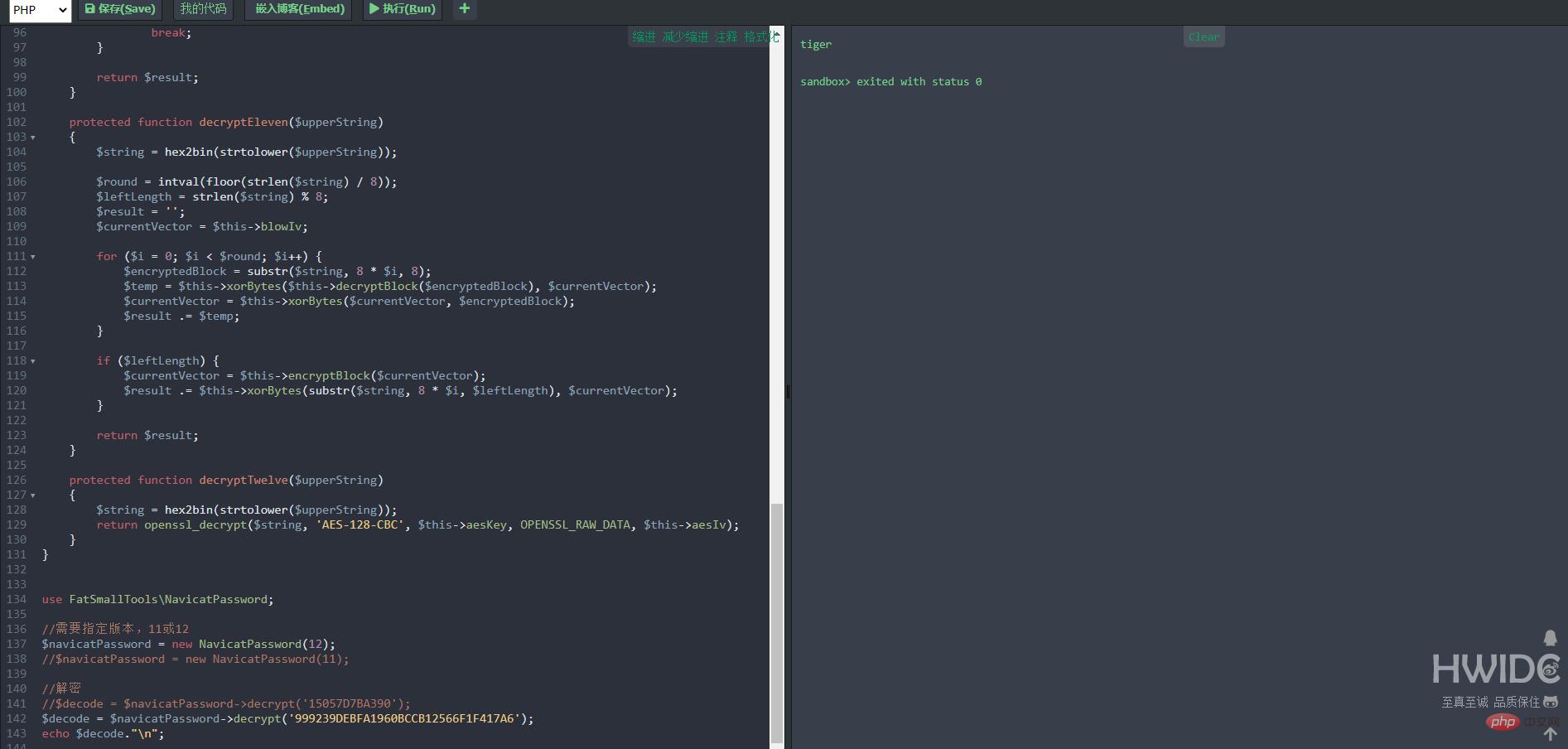
Task: Click the splitter handle between editor and output
Action: pos(788,391)
